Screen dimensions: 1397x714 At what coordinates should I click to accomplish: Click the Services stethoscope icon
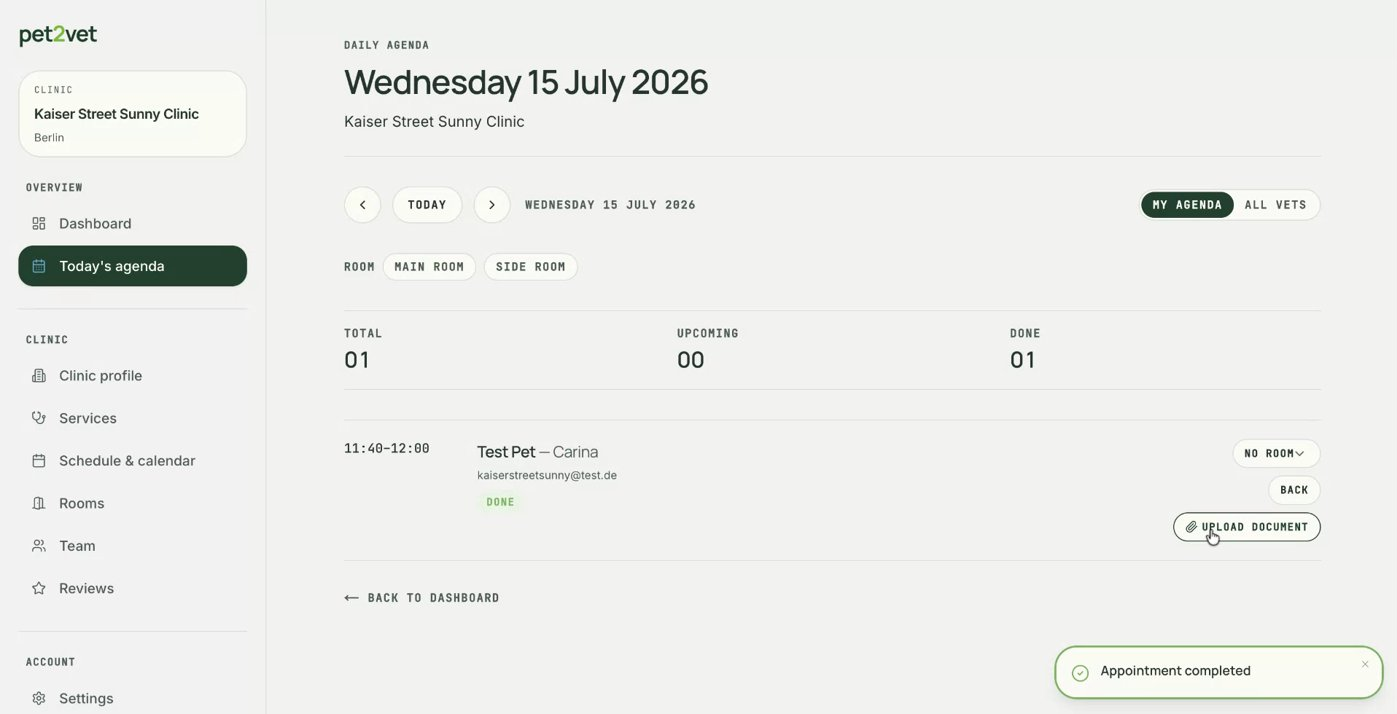click(x=39, y=418)
